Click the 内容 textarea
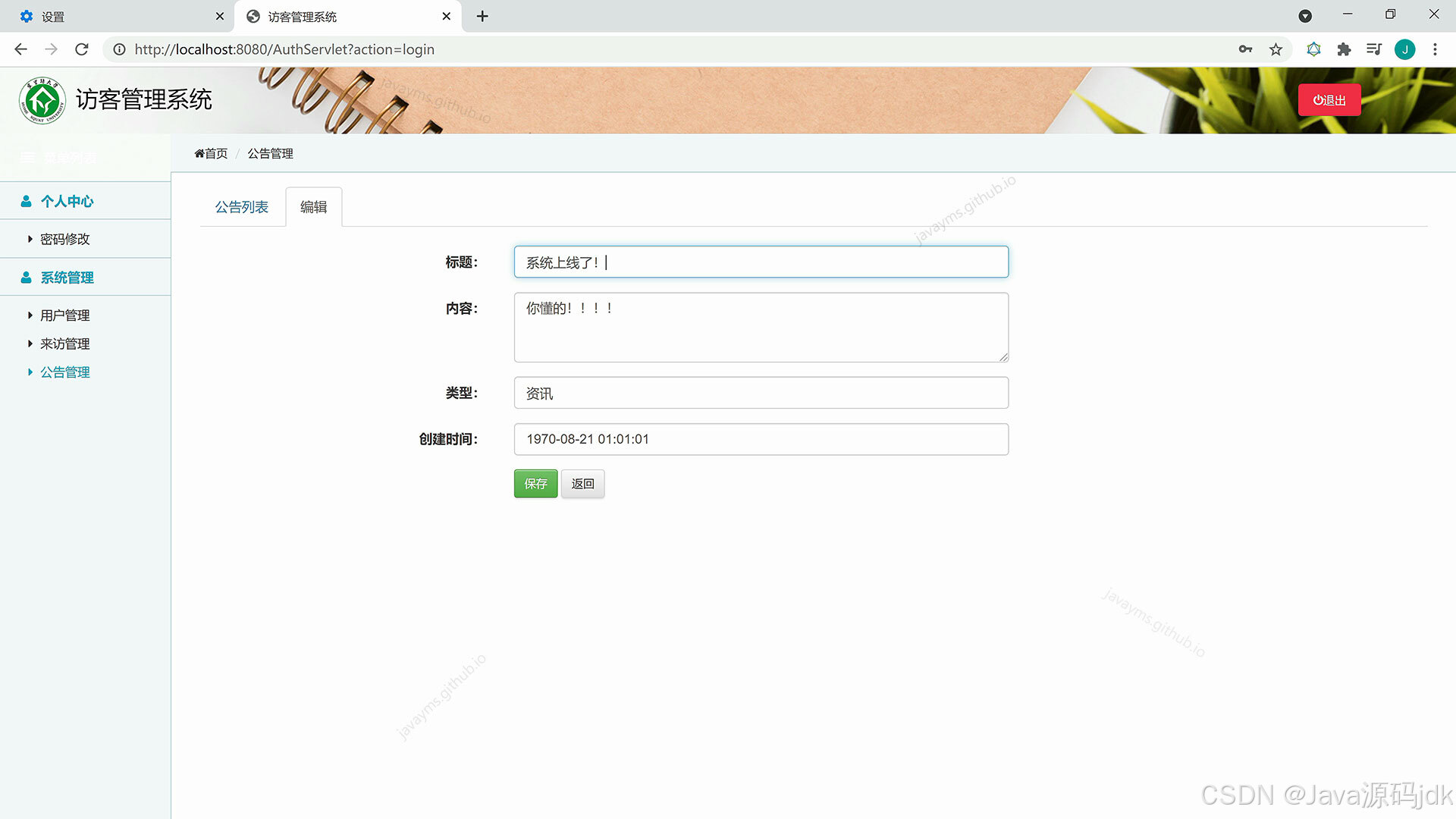 (761, 328)
